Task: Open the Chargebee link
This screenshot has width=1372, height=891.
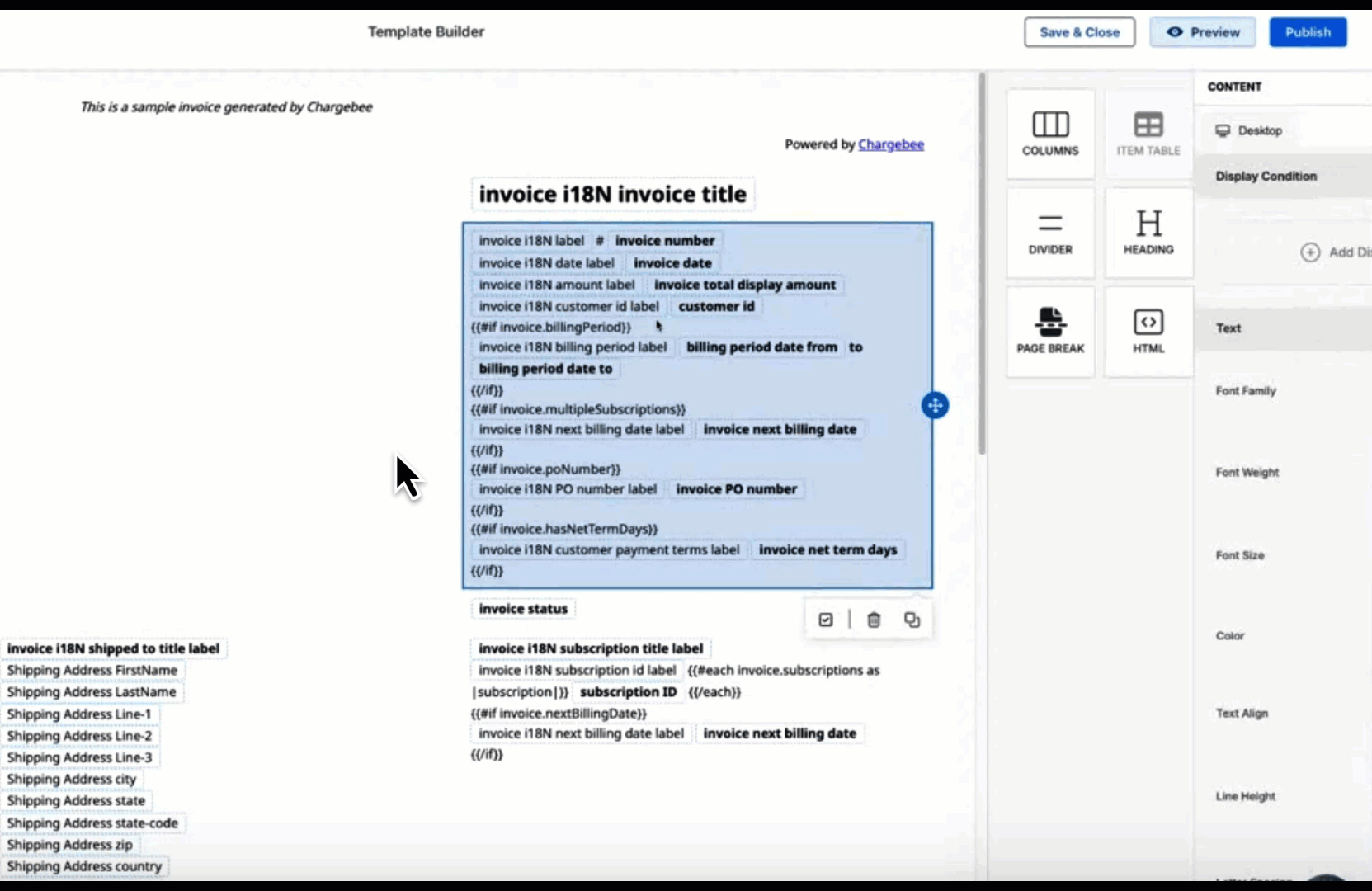Action: (890, 144)
